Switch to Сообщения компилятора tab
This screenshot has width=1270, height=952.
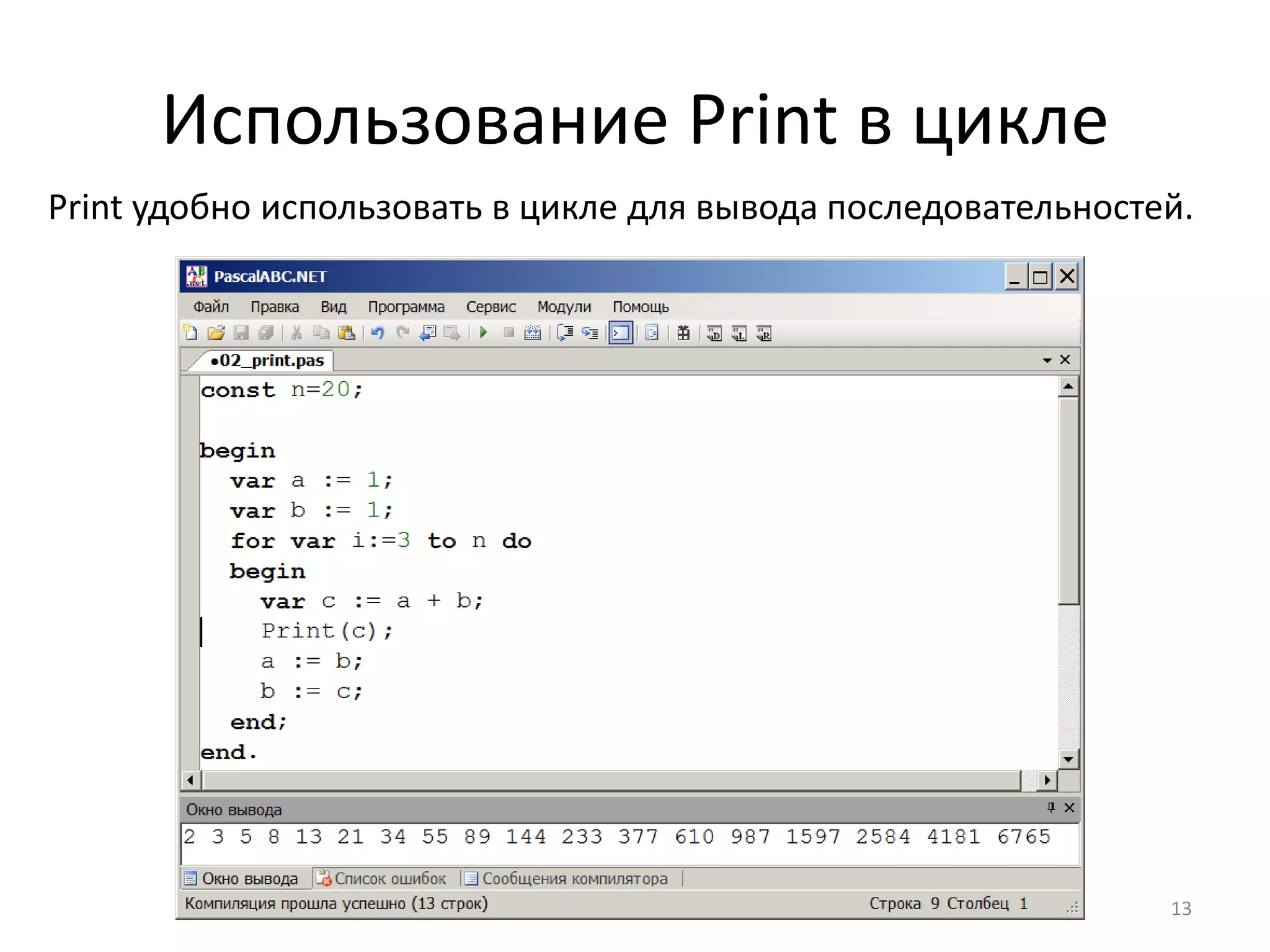coord(566,878)
